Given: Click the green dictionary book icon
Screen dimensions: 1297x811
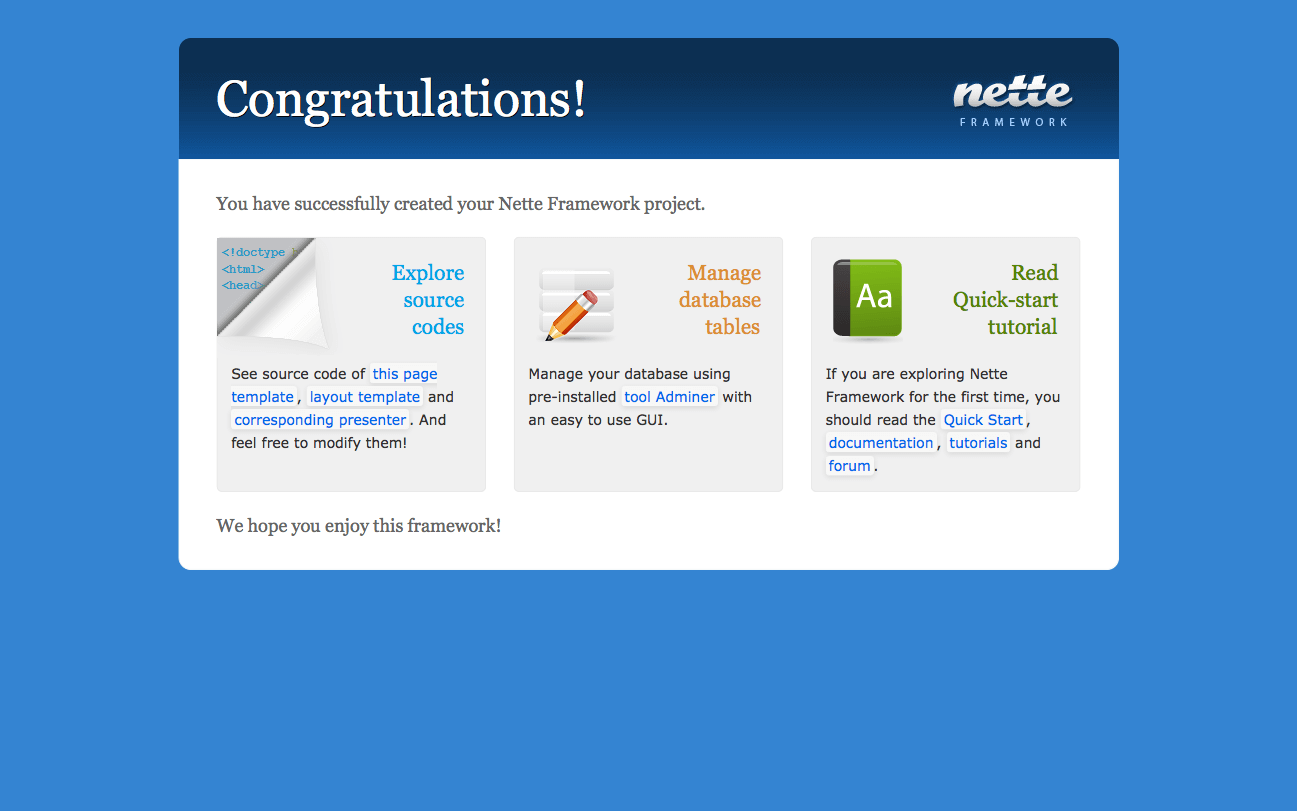Looking at the screenshot, I should click(868, 298).
